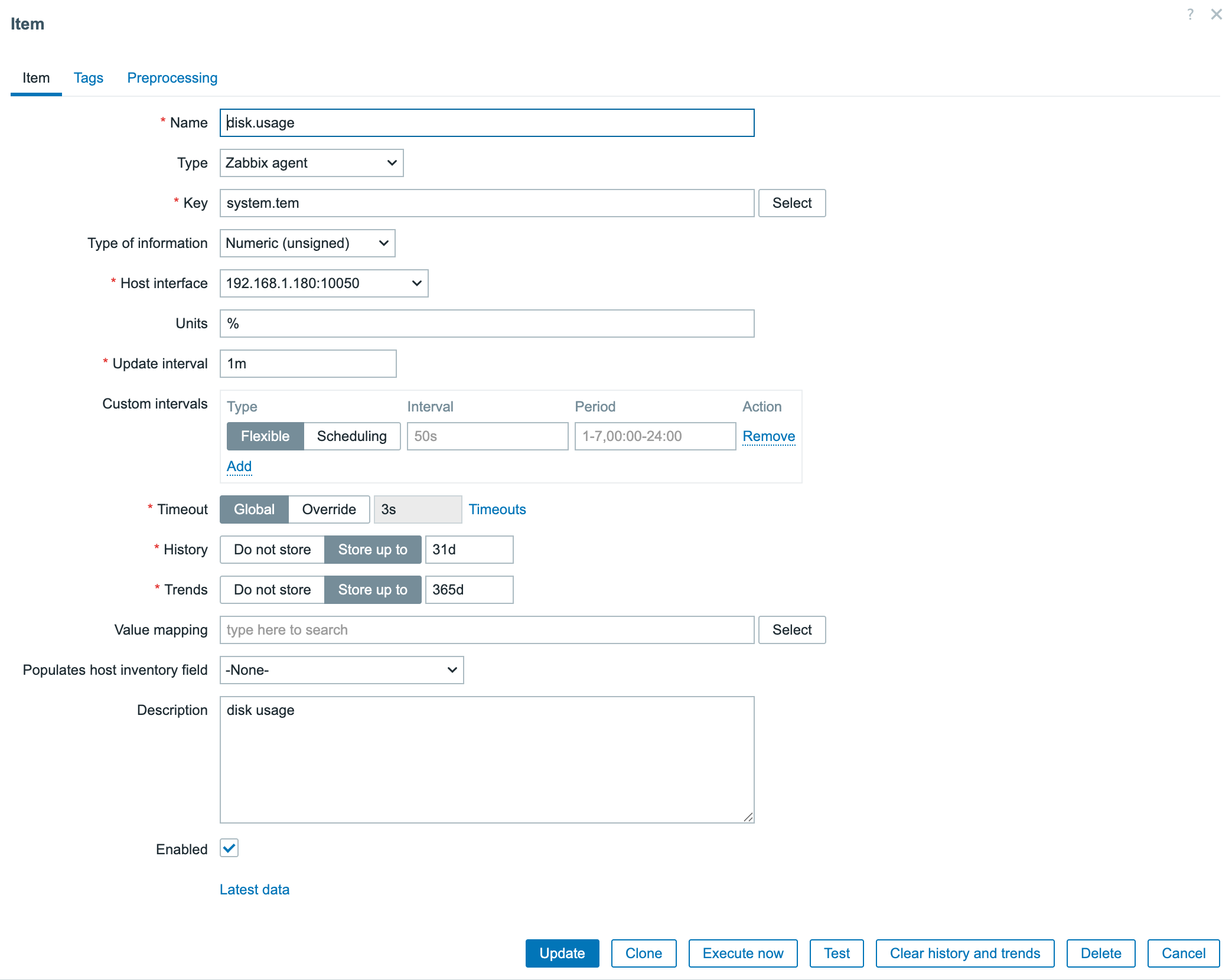Switch to the Tags tab
1232x980 pixels.
(x=89, y=78)
